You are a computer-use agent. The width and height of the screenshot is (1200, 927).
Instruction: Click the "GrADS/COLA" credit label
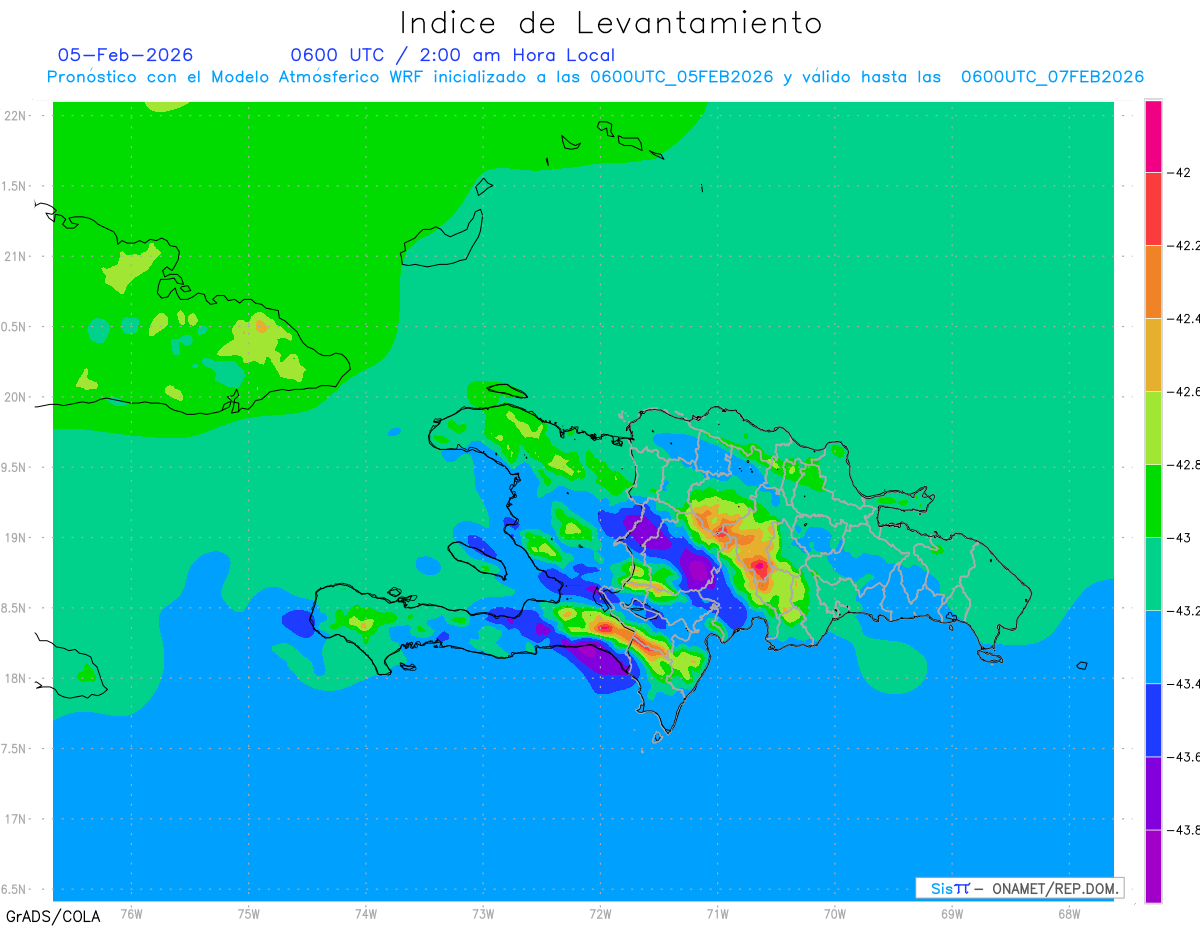tap(53, 916)
